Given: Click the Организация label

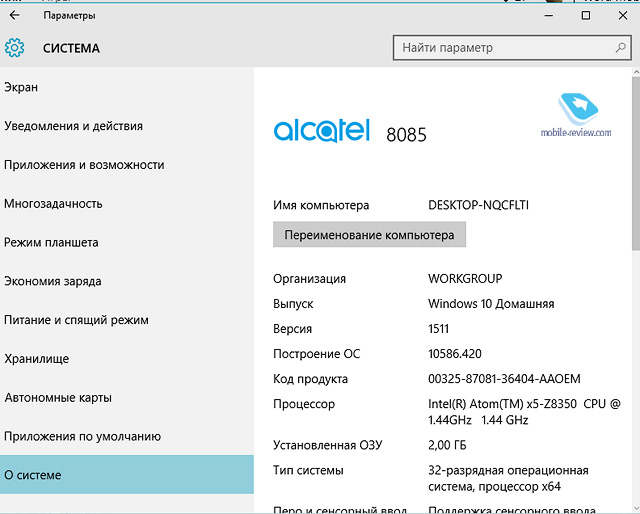Looking at the screenshot, I should point(309,279).
